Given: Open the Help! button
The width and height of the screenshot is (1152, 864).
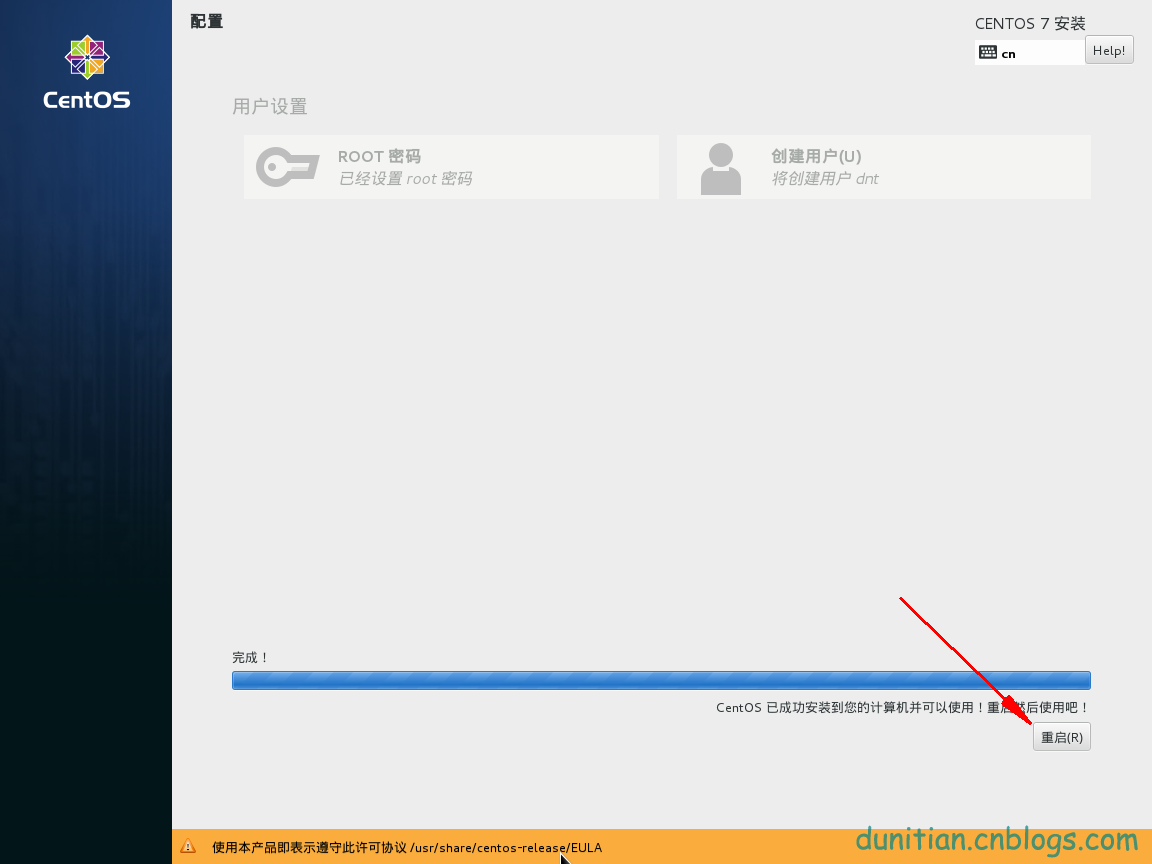Looking at the screenshot, I should [x=1109, y=51].
